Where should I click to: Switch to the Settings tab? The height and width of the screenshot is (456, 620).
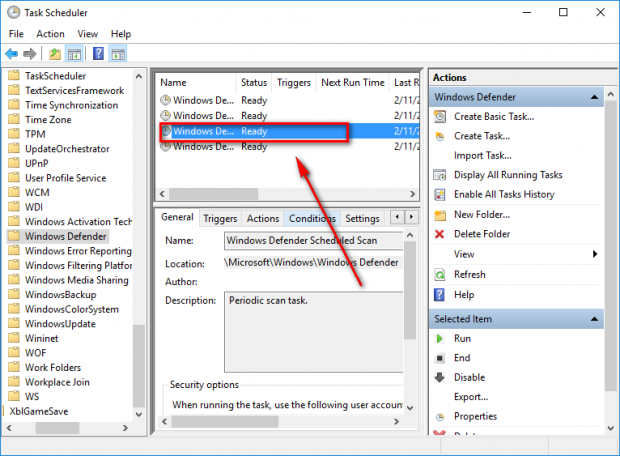pyautogui.click(x=362, y=218)
